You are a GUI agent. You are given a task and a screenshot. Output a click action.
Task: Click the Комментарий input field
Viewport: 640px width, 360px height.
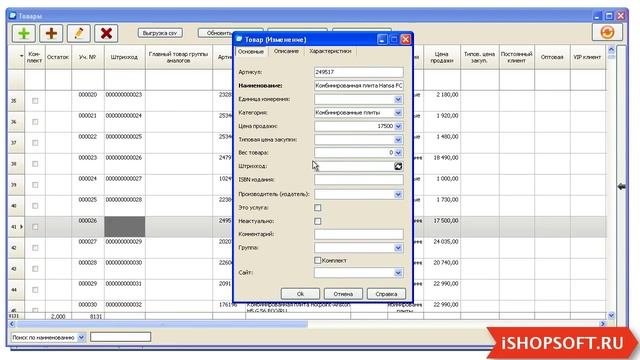(359, 234)
